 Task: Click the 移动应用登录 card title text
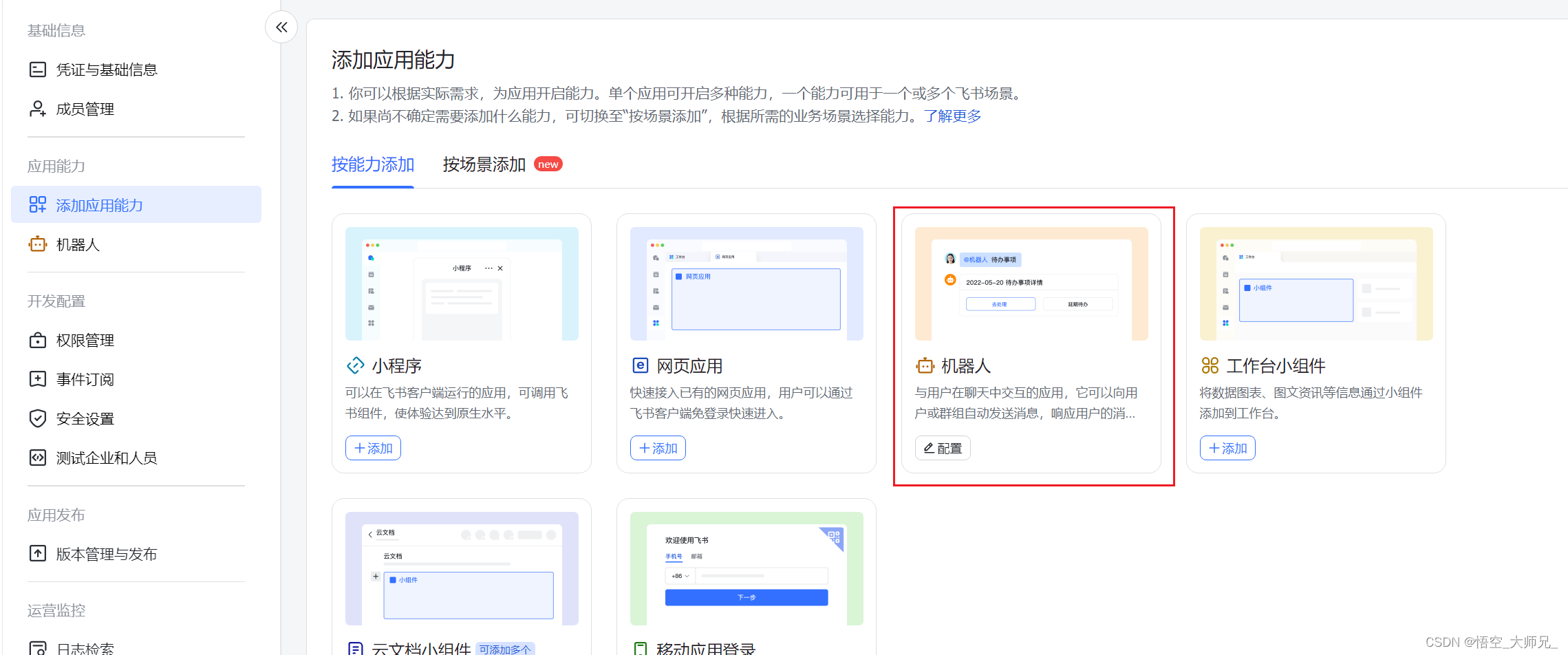click(707, 649)
